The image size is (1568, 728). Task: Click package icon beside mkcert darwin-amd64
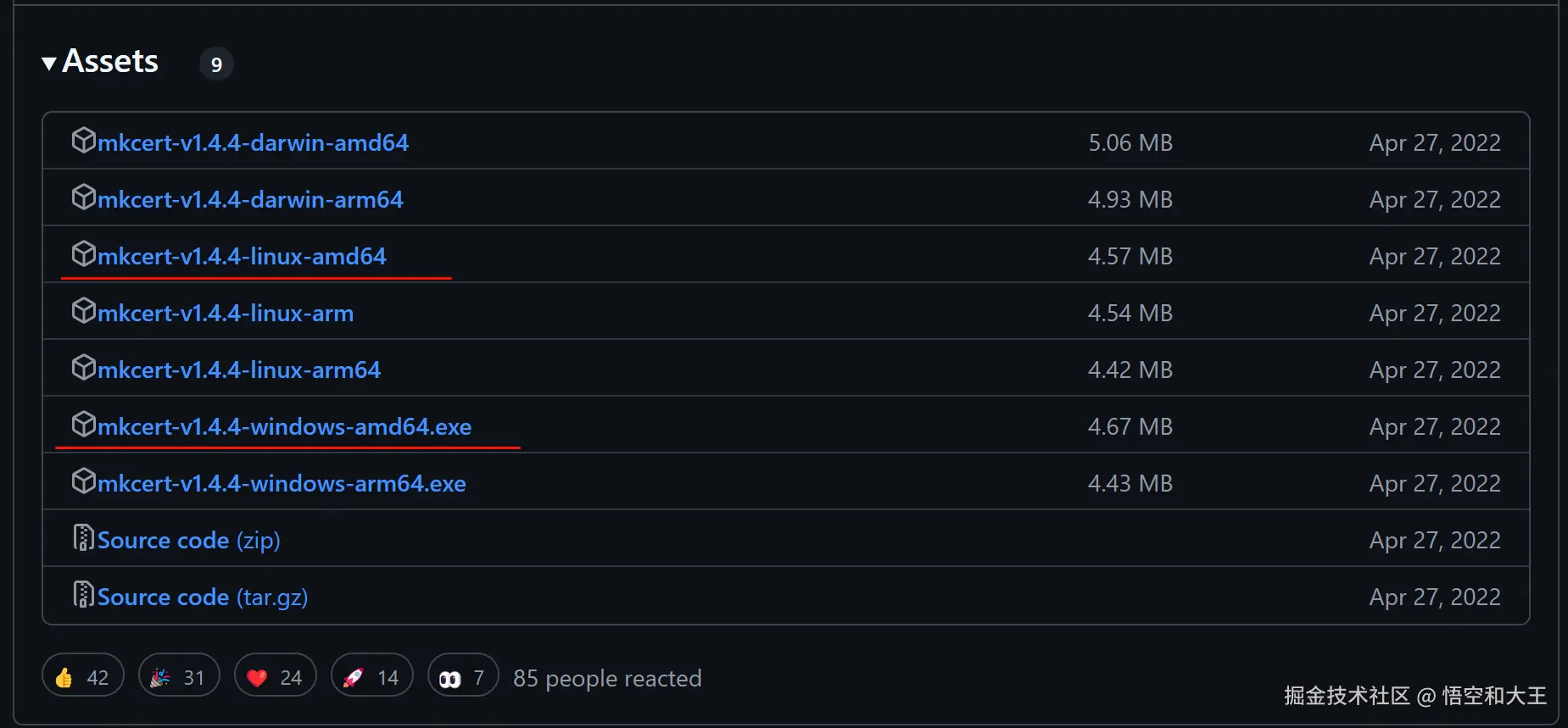[83, 140]
